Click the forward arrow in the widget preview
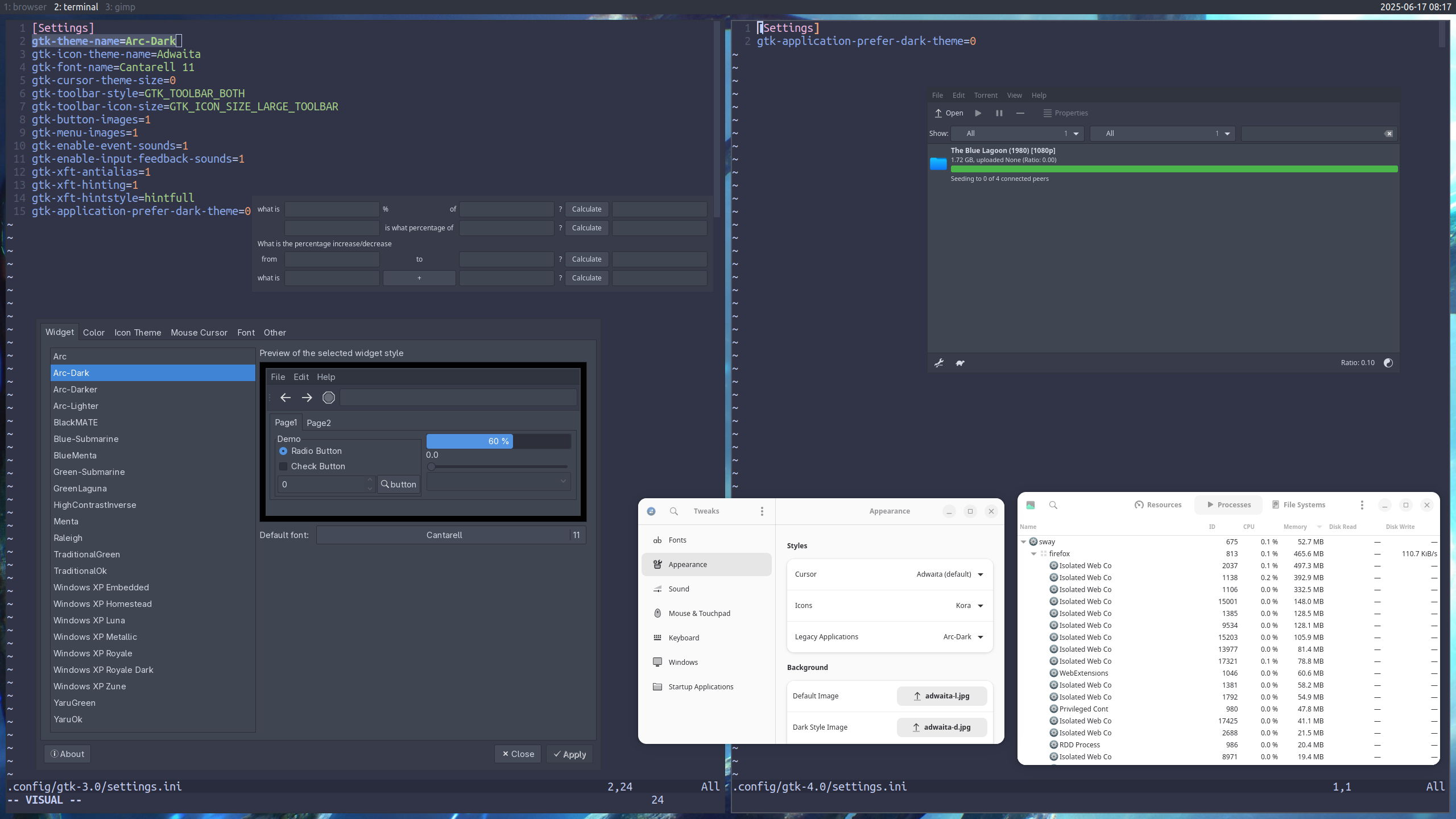 (x=307, y=398)
